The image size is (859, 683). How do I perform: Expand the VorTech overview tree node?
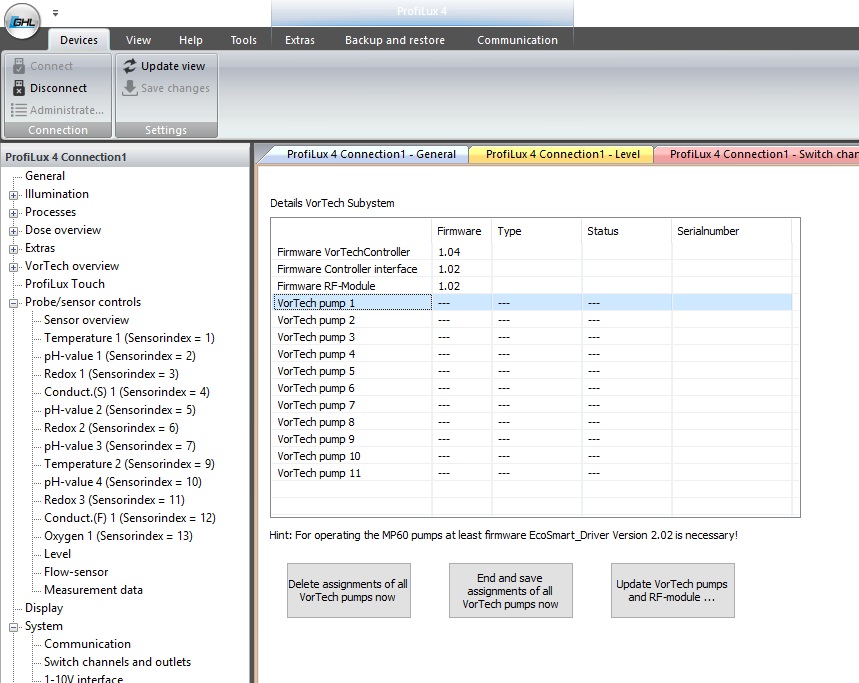13,267
